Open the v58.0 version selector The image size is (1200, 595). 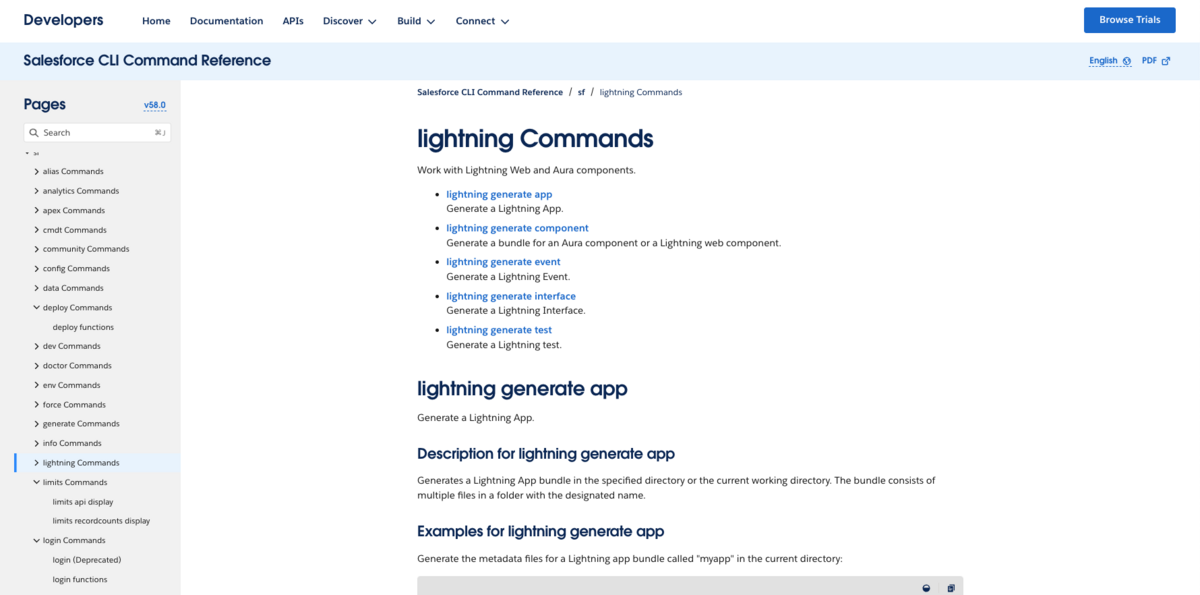click(155, 105)
